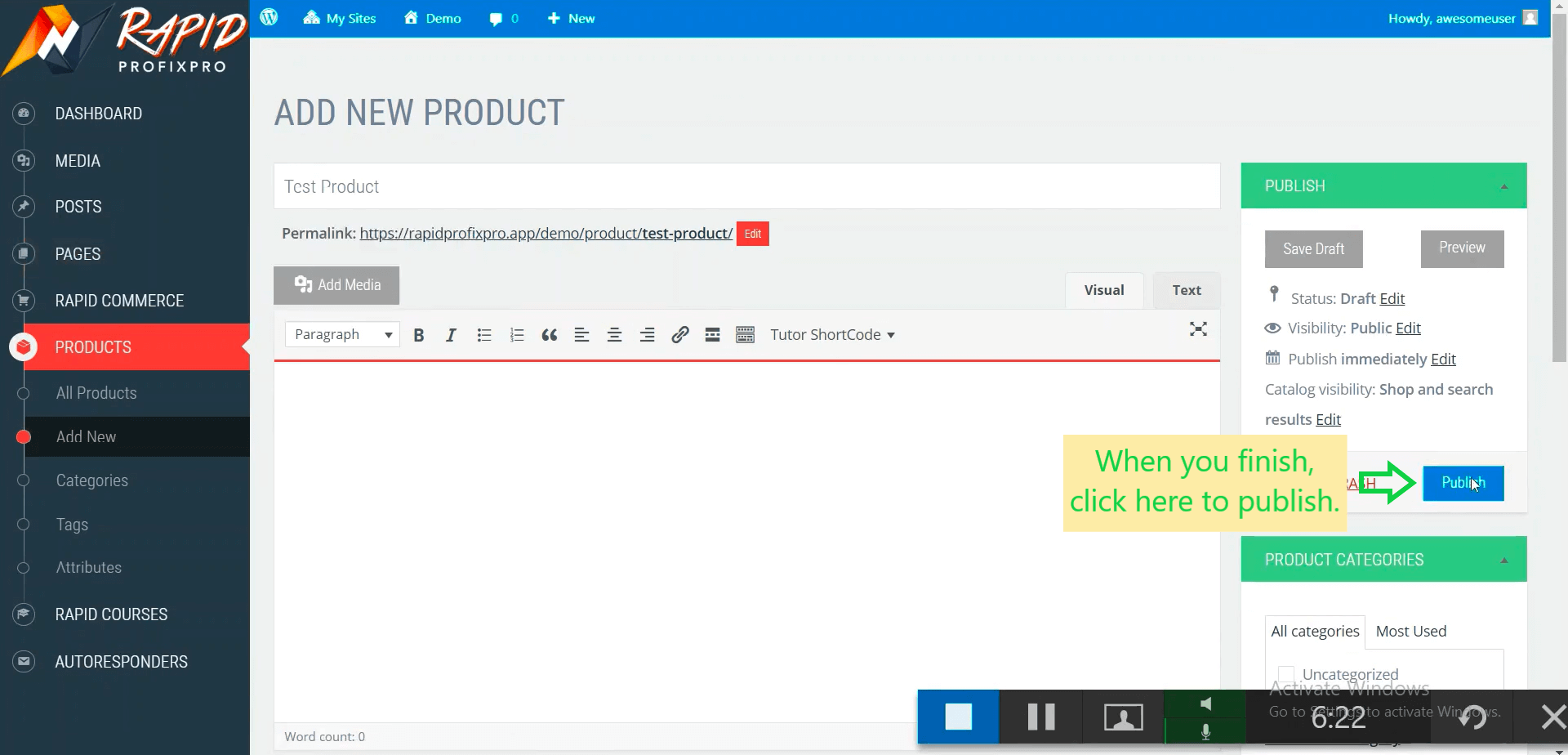
Task: Switch to the Visual editor tab
Action: coord(1104,290)
